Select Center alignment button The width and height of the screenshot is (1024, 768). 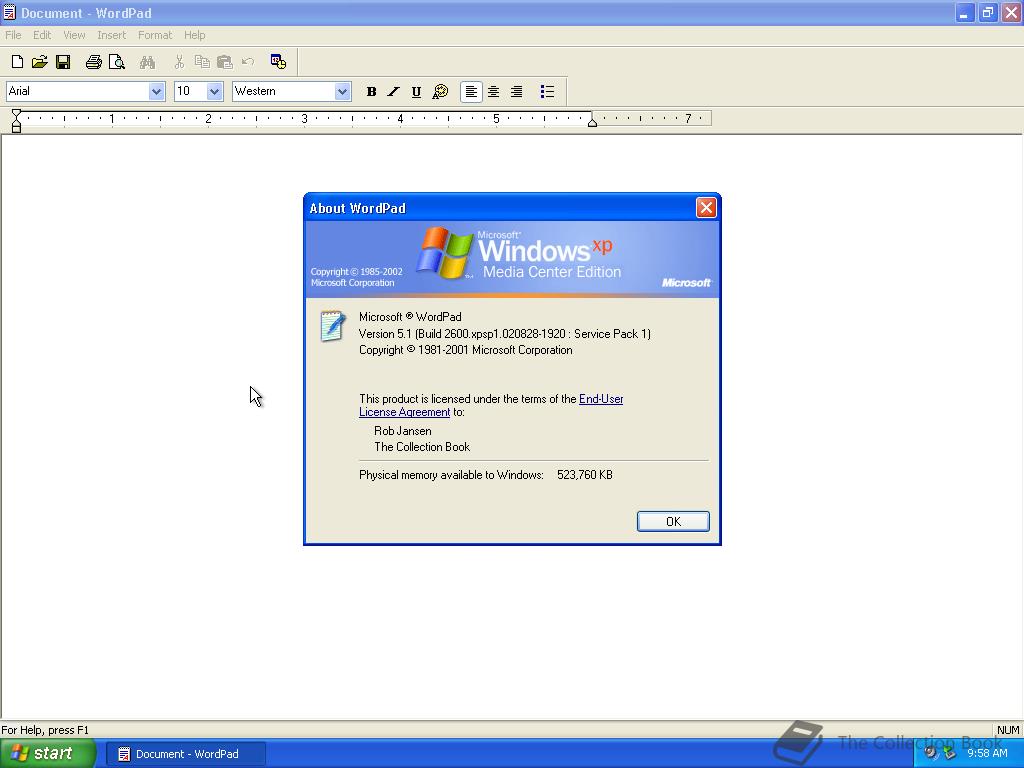tap(494, 91)
